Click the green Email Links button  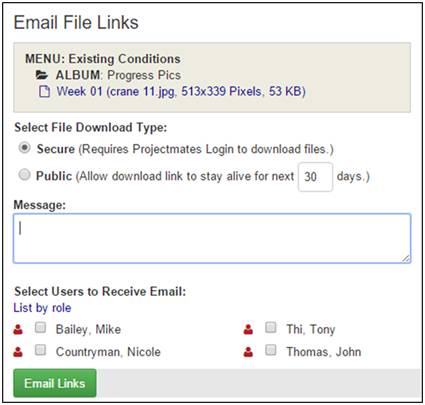pos(55,383)
